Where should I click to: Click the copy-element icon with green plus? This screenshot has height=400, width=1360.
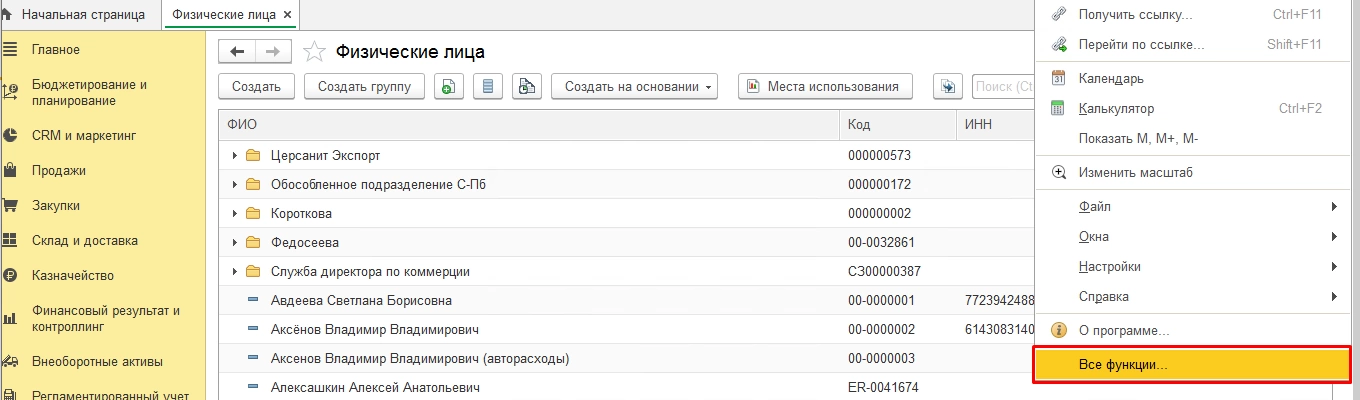(450, 87)
